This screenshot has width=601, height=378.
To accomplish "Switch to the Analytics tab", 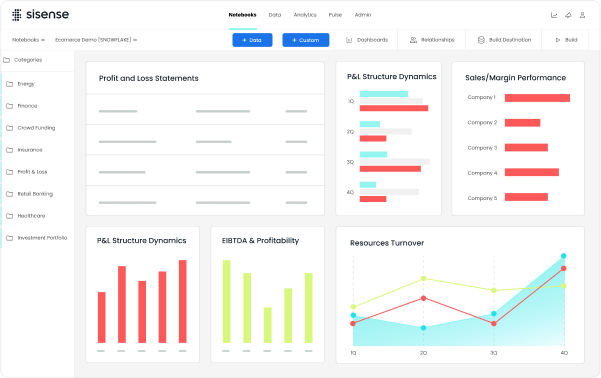I will [x=305, y=15].
